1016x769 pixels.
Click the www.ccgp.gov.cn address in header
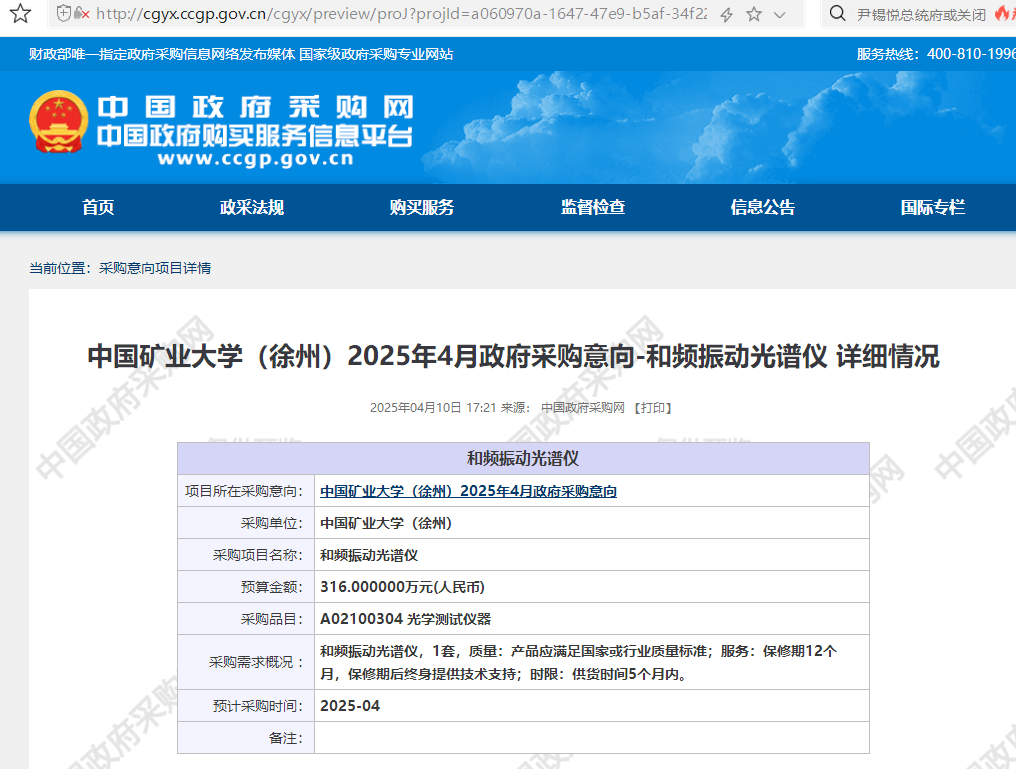(255, 159)
